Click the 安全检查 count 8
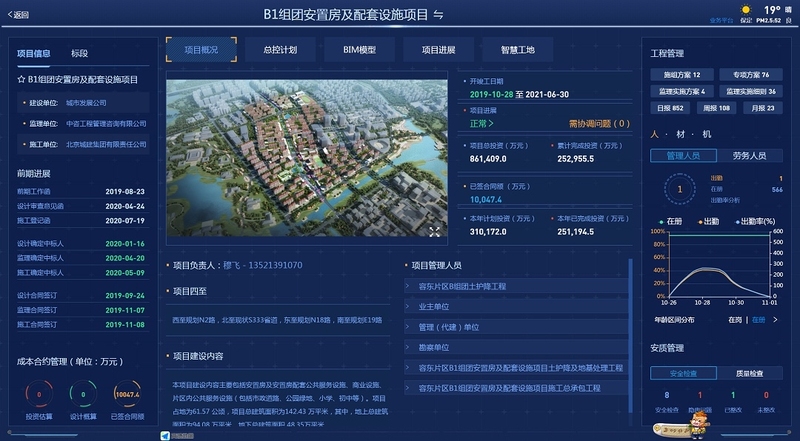Image resolution: width=800 pixels, height=441 pixels. point(667,395)
